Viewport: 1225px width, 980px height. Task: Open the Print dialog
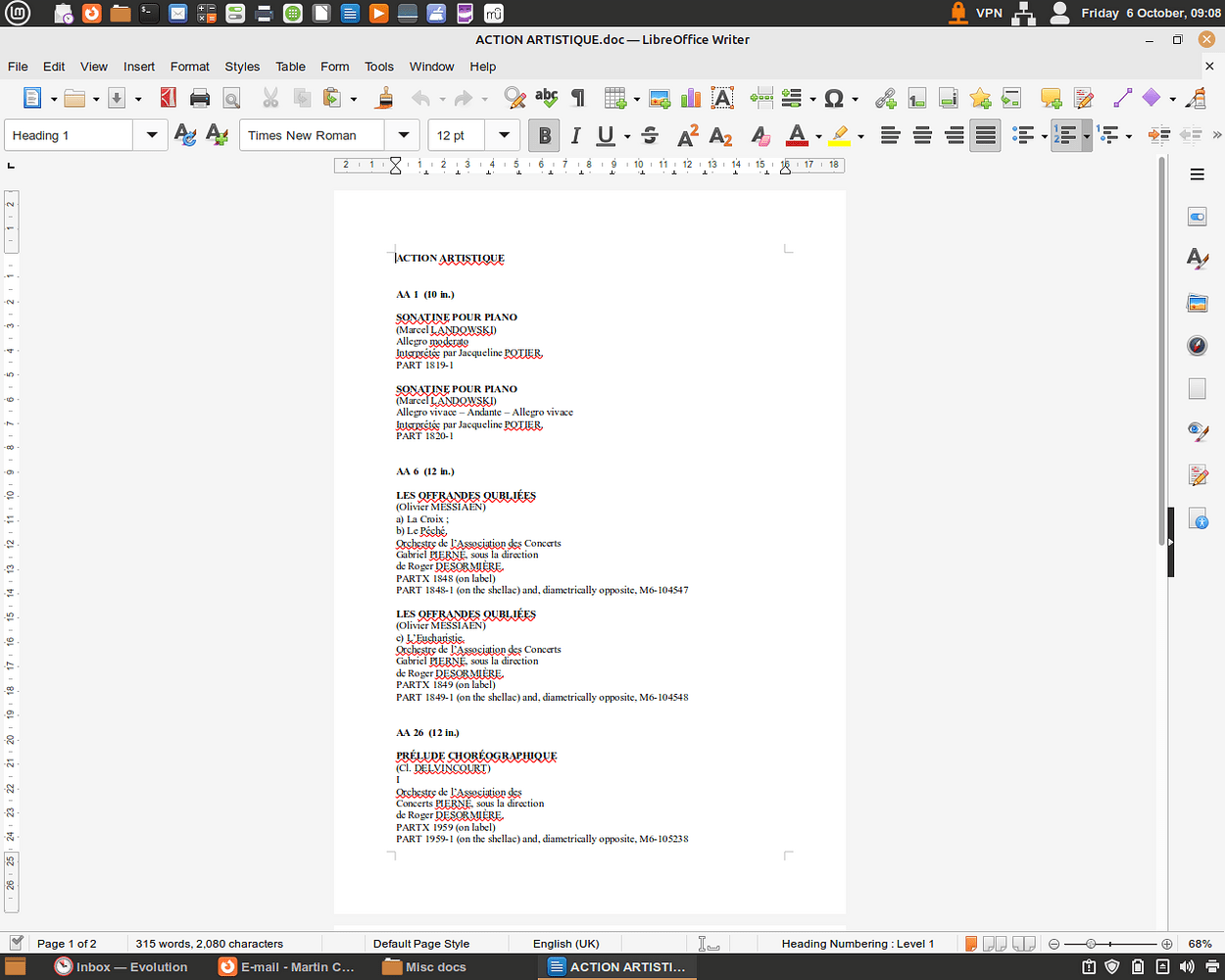click(199, 98)
